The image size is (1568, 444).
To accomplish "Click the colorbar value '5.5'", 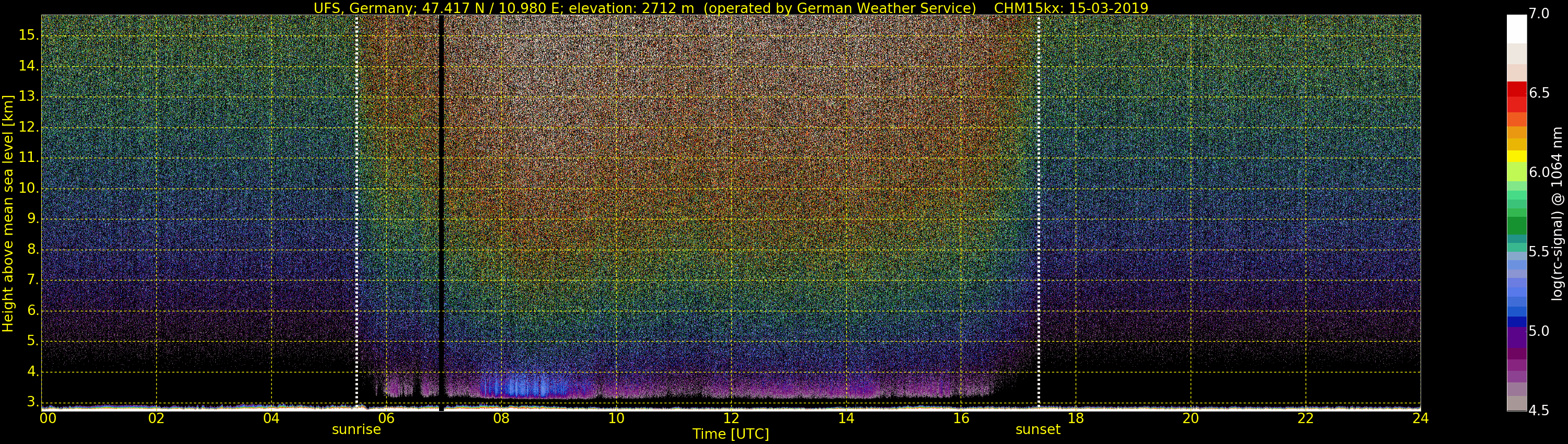I will [1539, 252].
